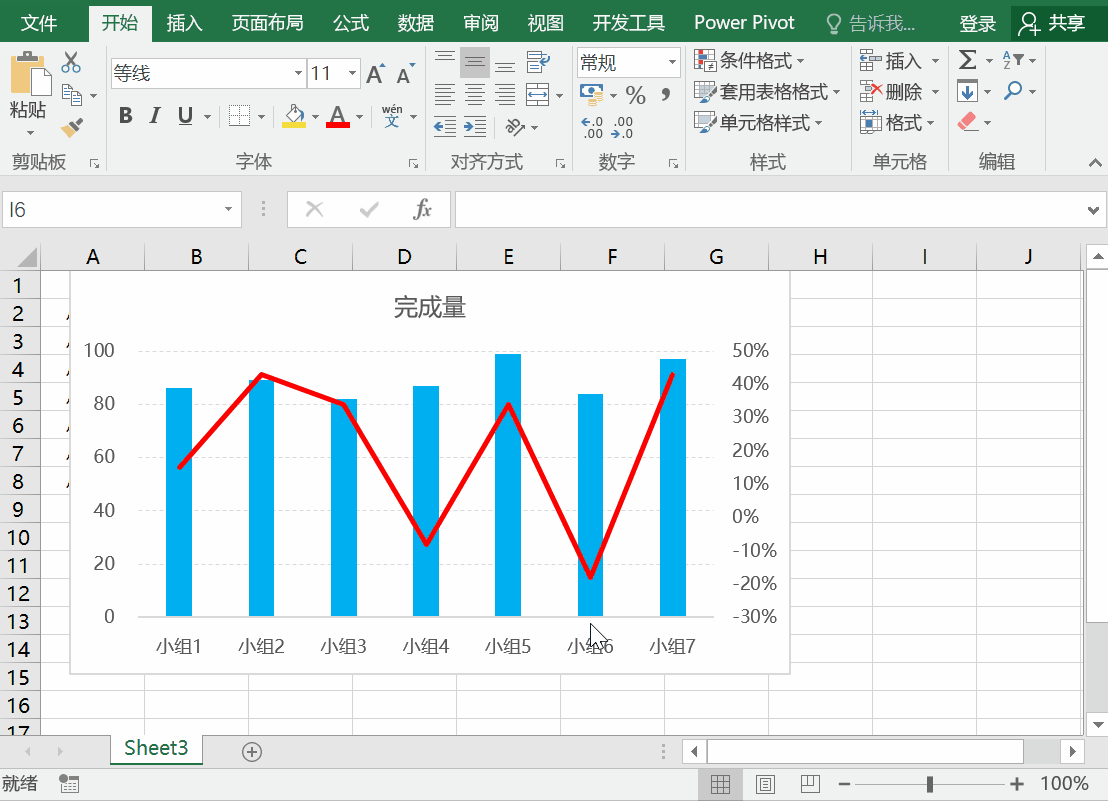Toggle middle vertical alignment
1108x801 pixels.
click(x=475, y=62)
